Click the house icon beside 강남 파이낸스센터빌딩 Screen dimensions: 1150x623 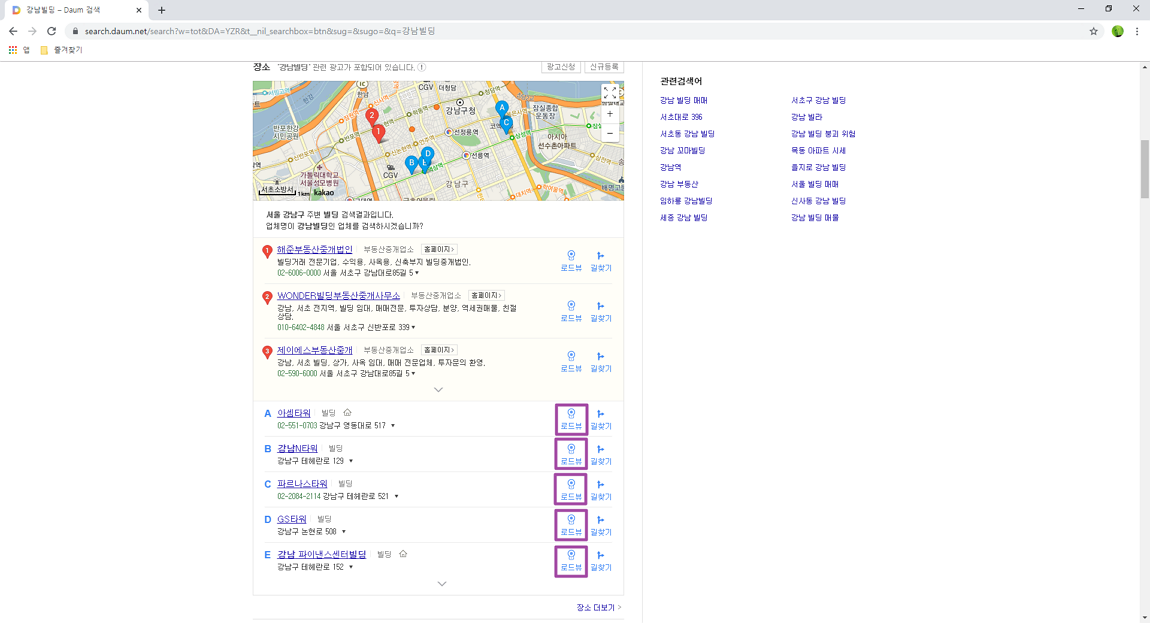403,554
